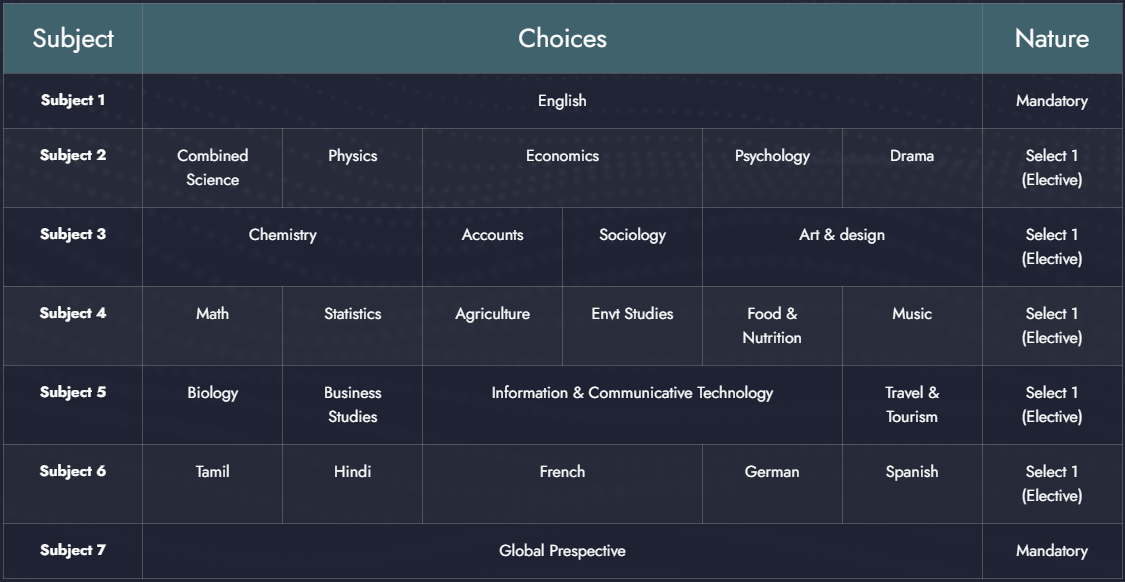Select Food & Nutrition option
This screenshot has width=1125, height=582.
(x=772, y=325)
